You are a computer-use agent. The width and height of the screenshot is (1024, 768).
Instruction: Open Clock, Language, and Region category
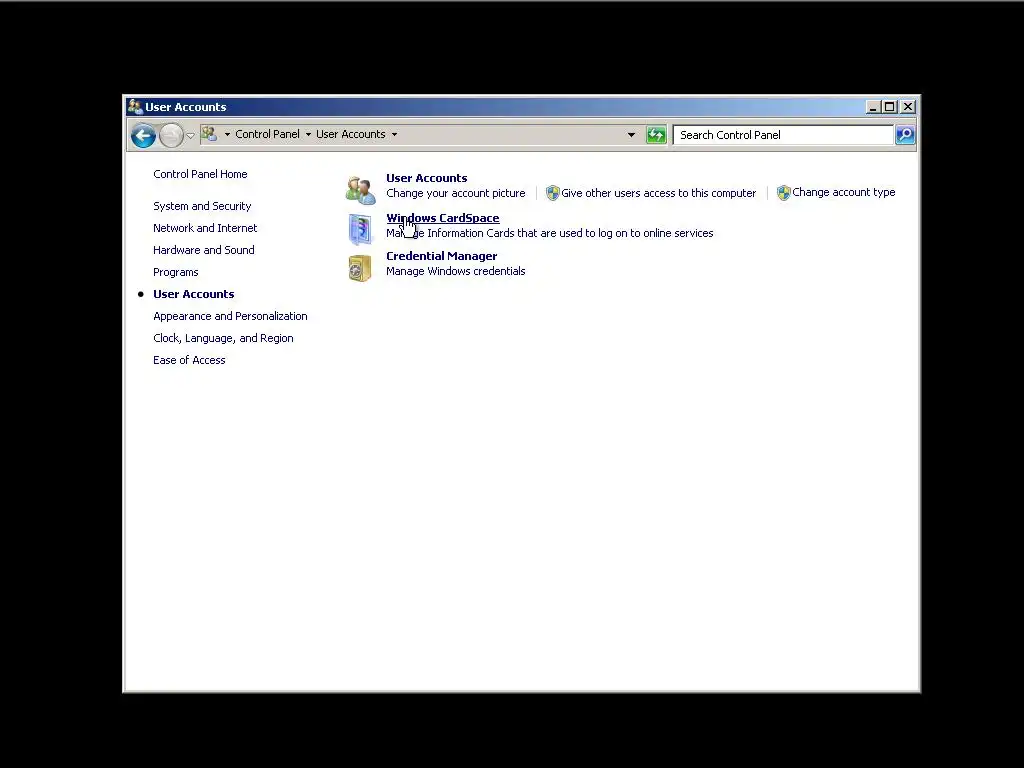coord(223,338)
